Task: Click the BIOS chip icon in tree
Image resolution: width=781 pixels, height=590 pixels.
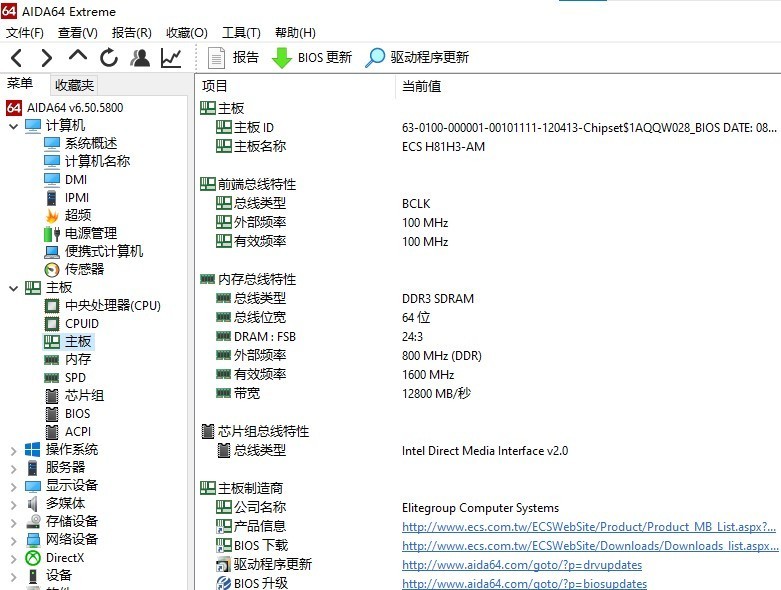Action: [x=52, y=414]
